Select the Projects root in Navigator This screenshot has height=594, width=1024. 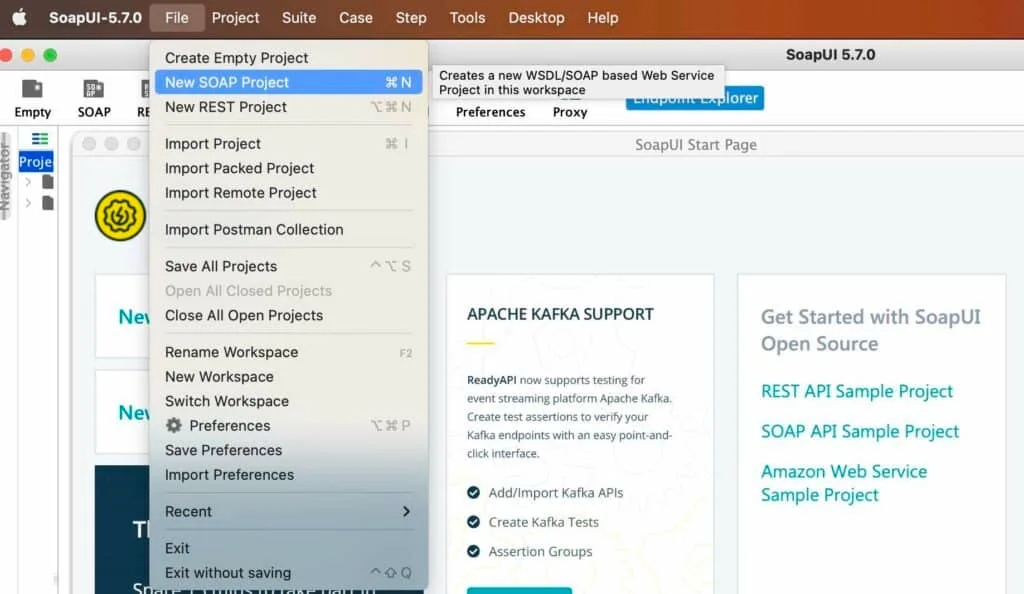(x=35, y=162)
